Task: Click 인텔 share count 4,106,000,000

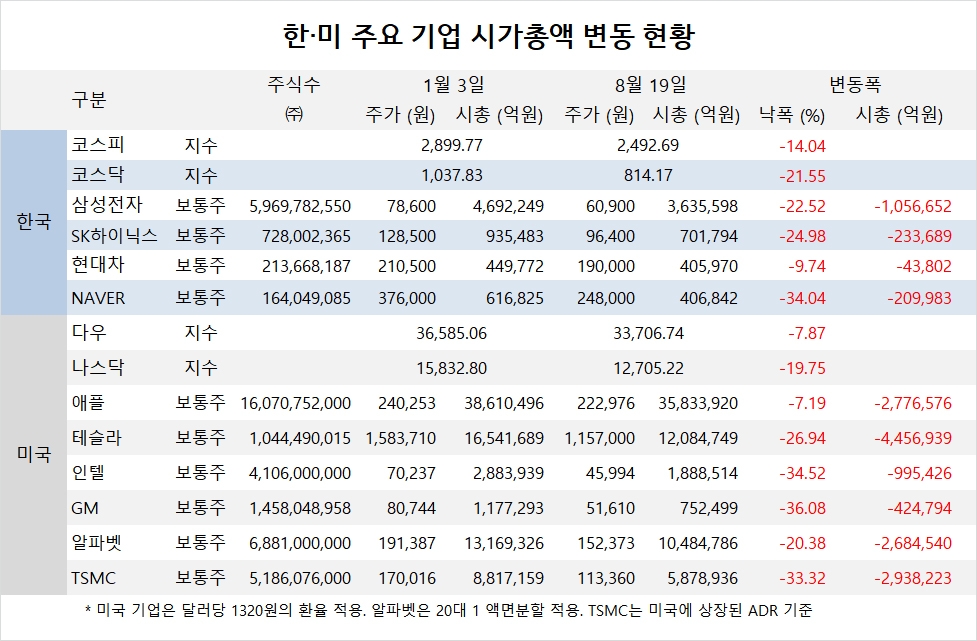Action: click(x=300, y=473)
